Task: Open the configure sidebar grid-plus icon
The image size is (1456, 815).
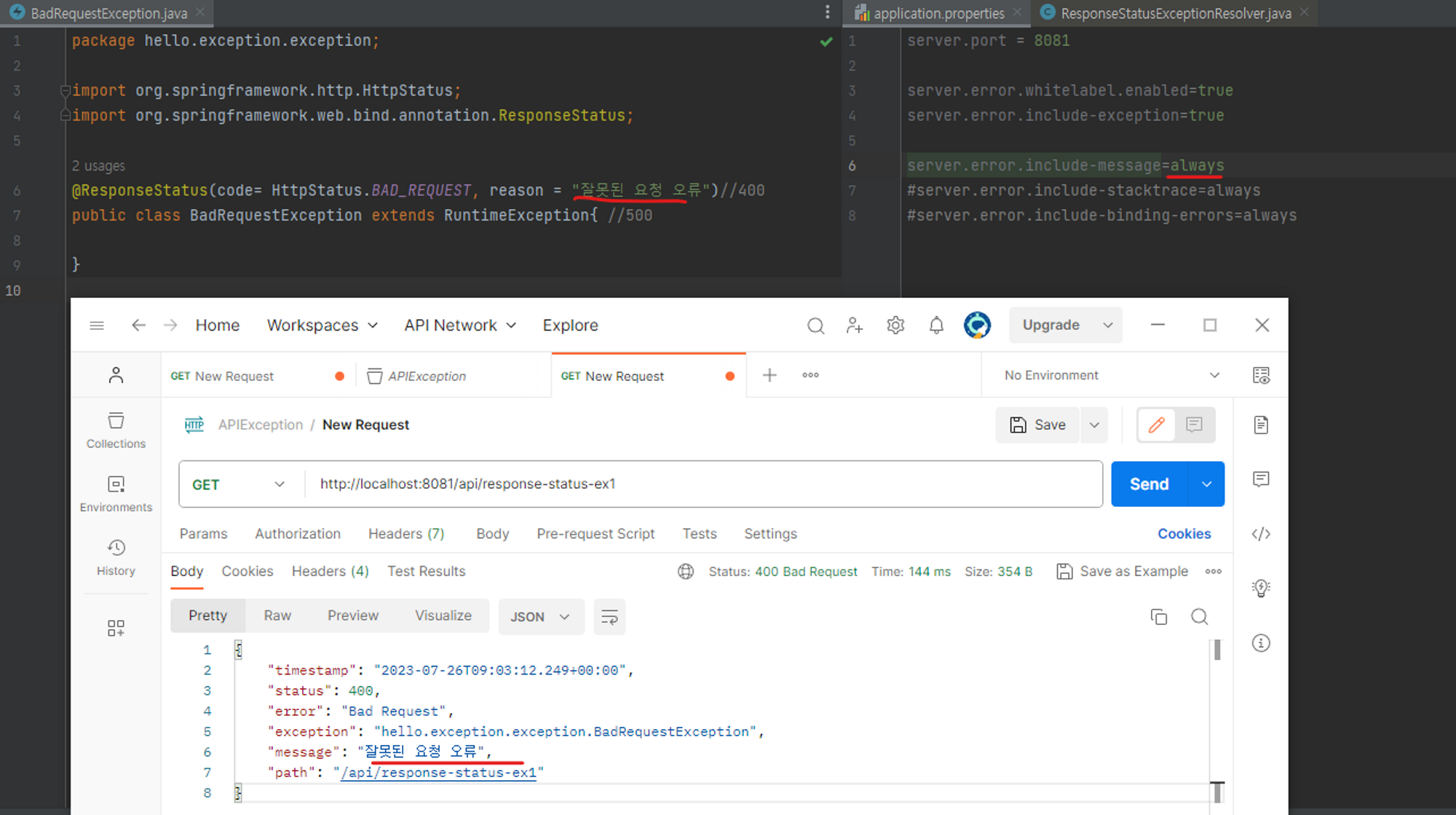Action: click(x=116, y=628)
